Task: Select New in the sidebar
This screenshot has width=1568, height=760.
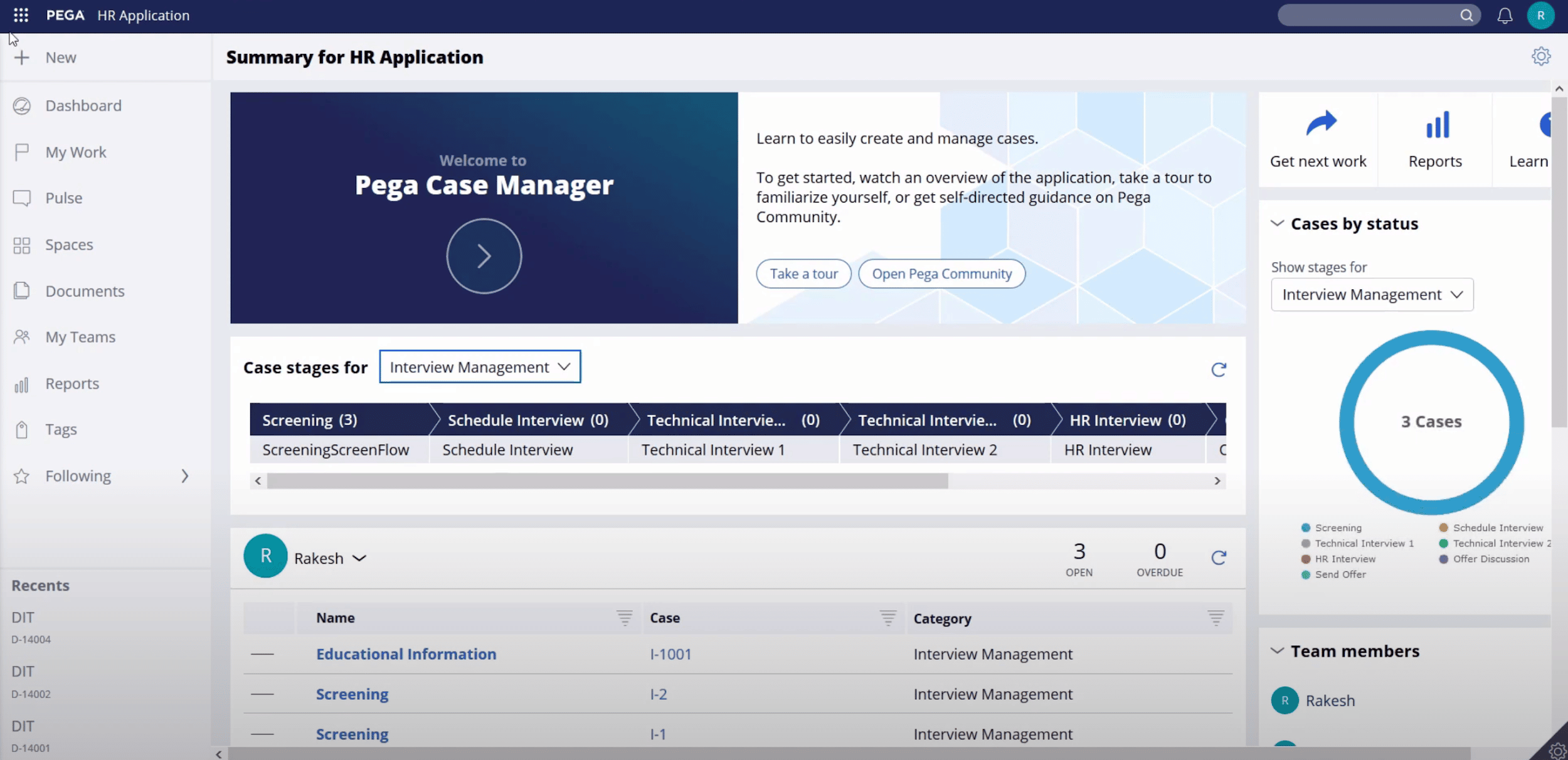Action: (x=61, y=58)
